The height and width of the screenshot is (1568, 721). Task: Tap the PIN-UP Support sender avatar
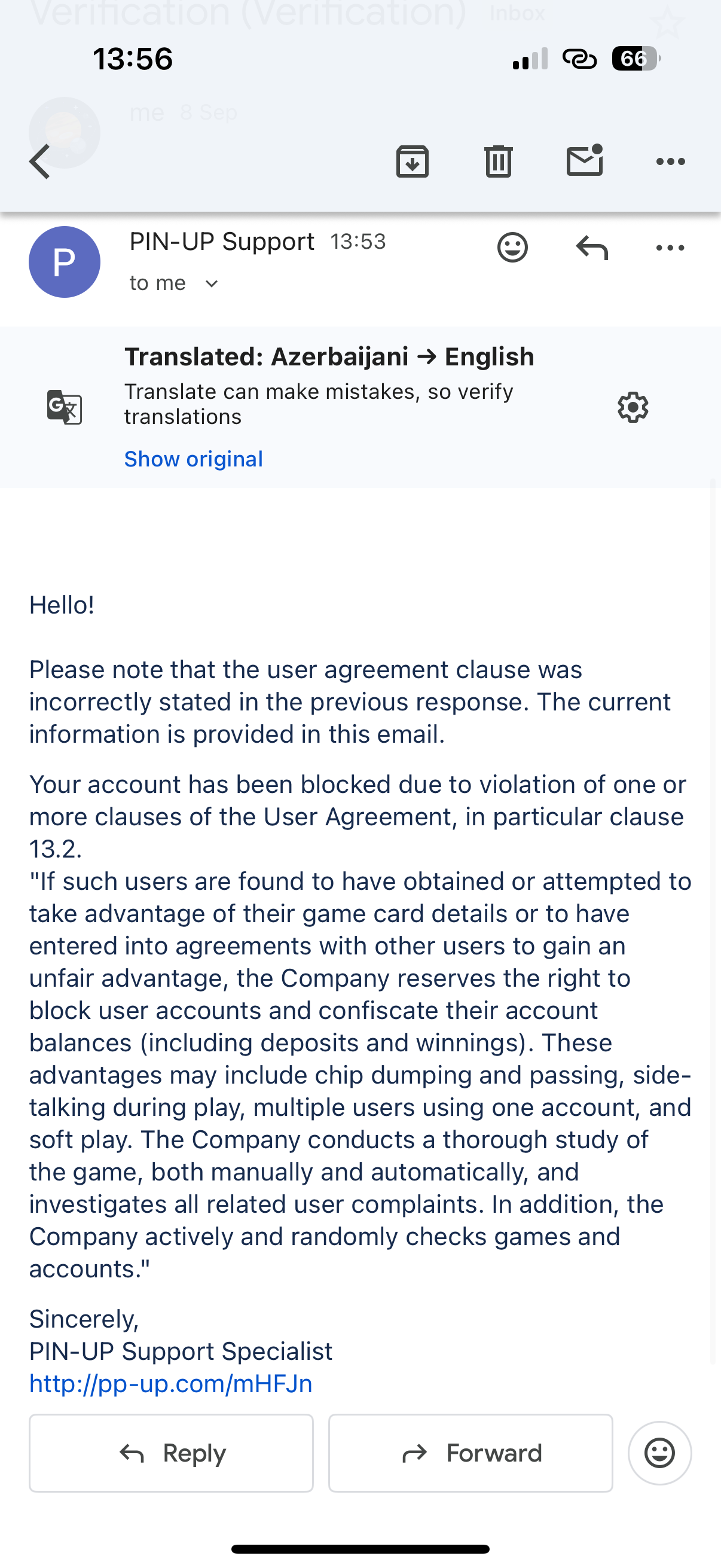pos(65,262)
